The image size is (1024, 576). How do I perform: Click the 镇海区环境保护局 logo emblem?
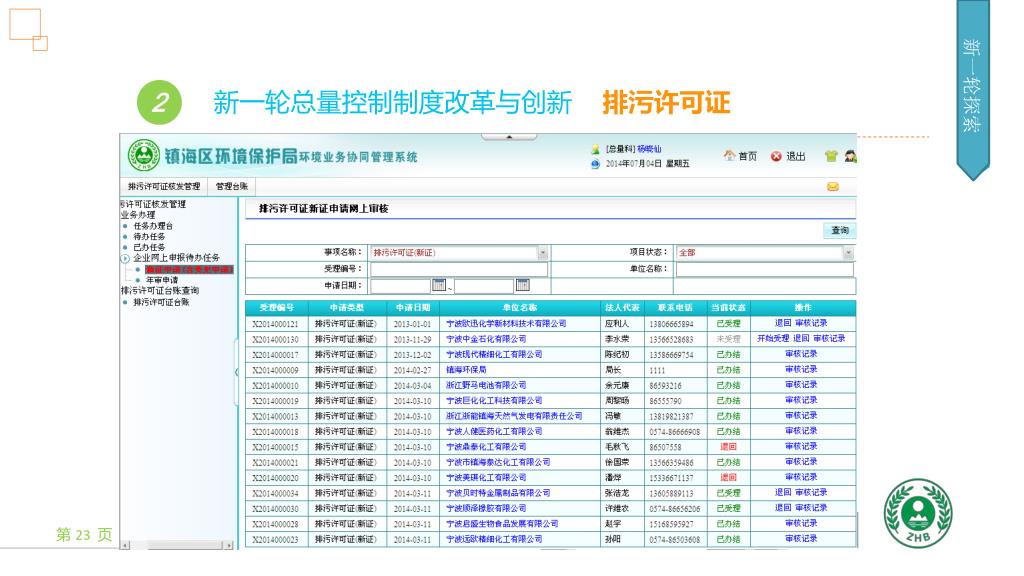coord(144,155)
